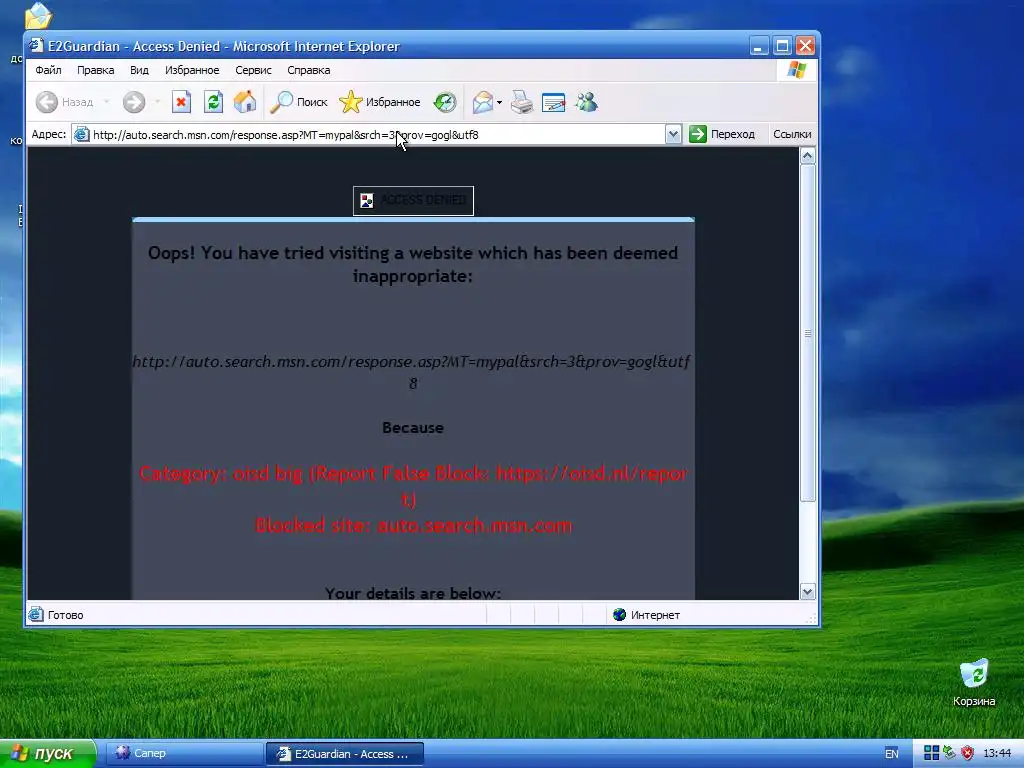1024x768 pixels.
Task: Click the Переход go button
Action: pos(722,134)
